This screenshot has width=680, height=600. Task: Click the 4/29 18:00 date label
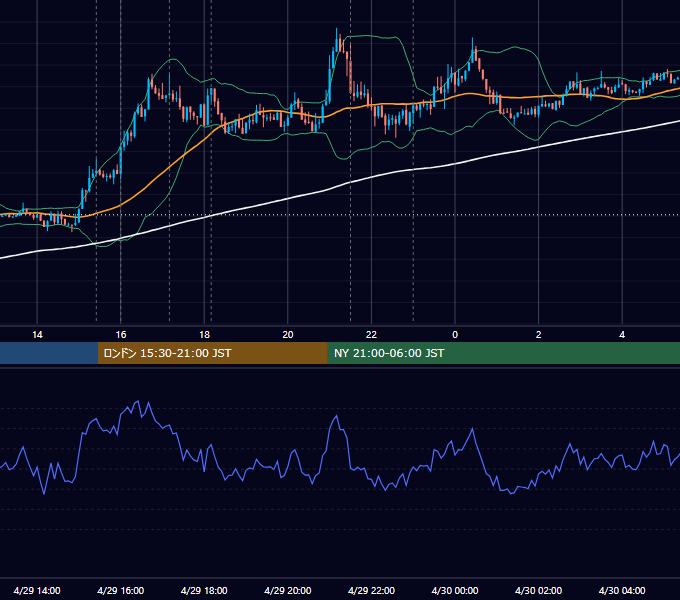click(x=204, y=590)
